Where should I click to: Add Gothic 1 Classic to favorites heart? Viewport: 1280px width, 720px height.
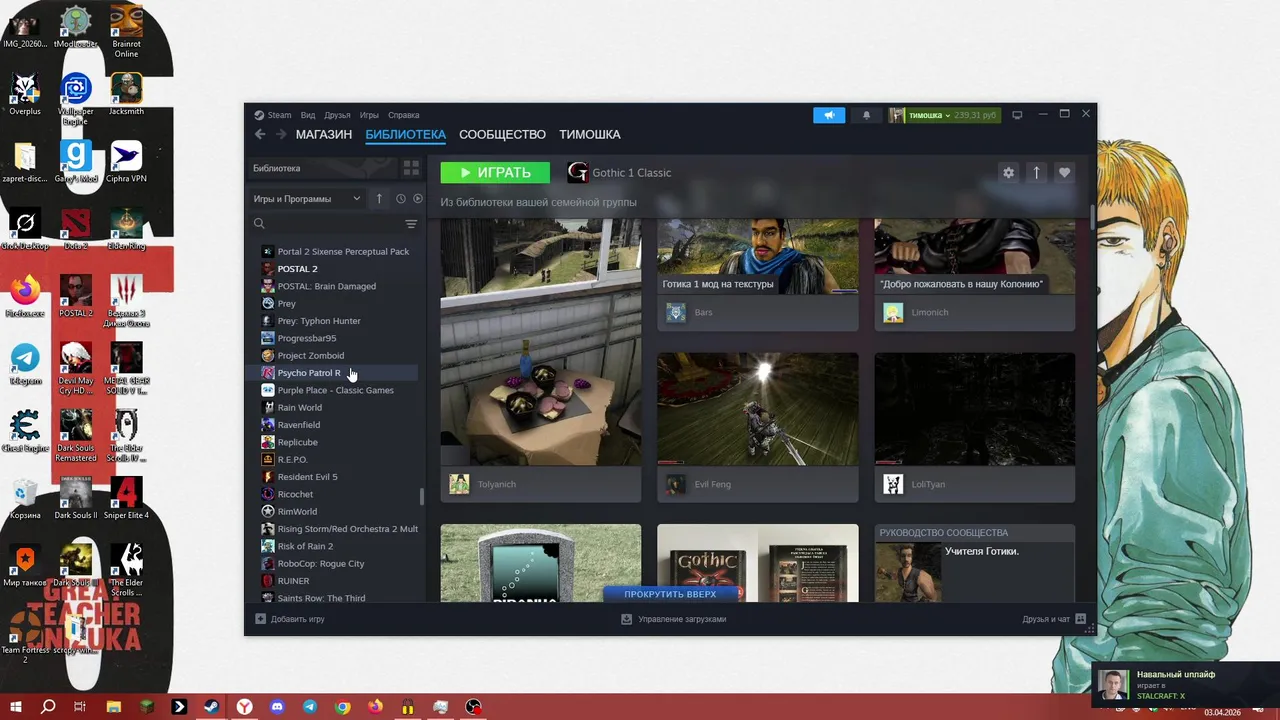pos(1064,173)
